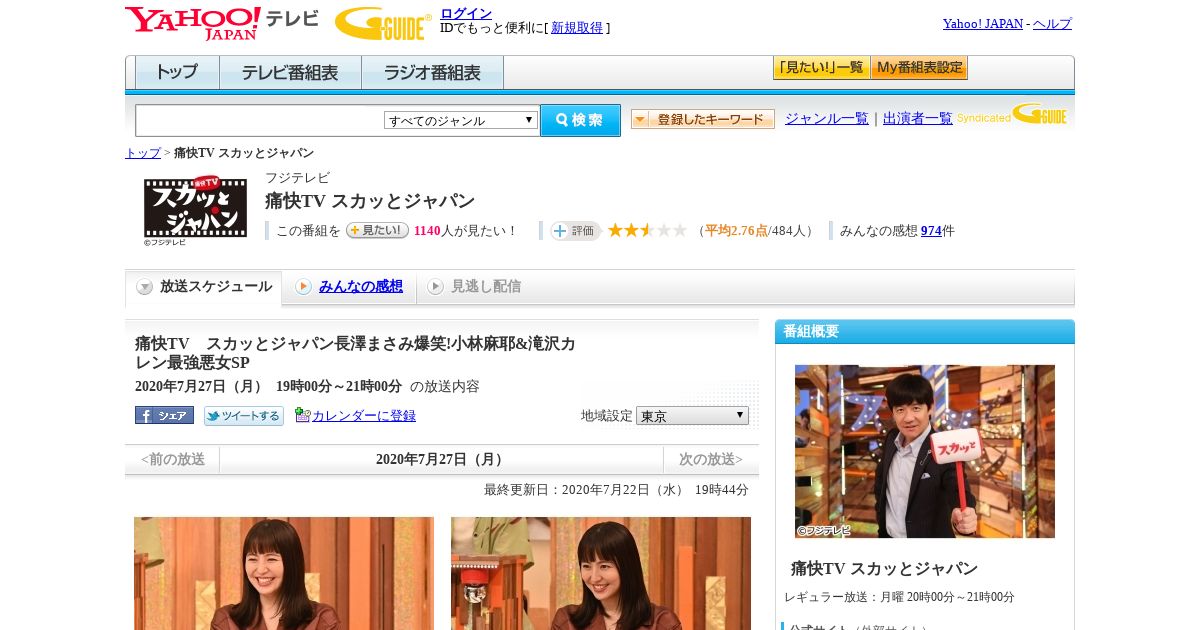The height and width of the screenshot is (630, 1200).
Task: Click the フジテレビ broadcaster label
Action: click(297, 178)
